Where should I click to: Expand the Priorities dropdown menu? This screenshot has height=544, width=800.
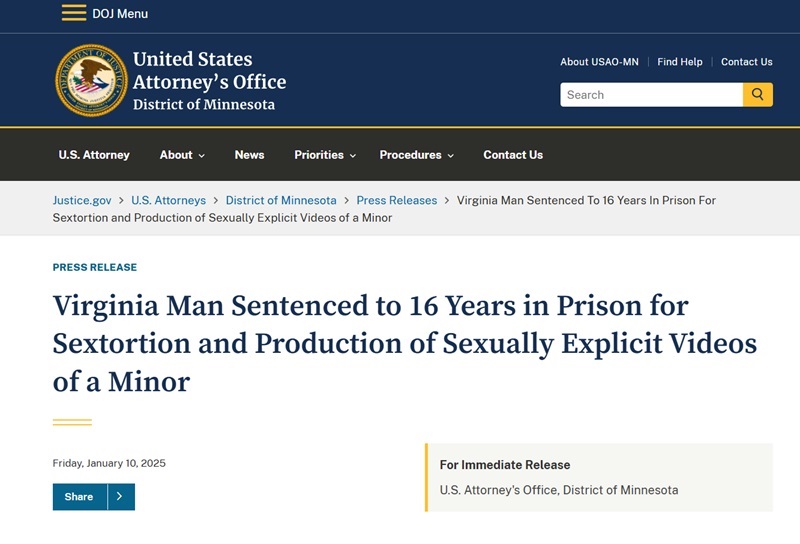325,155
